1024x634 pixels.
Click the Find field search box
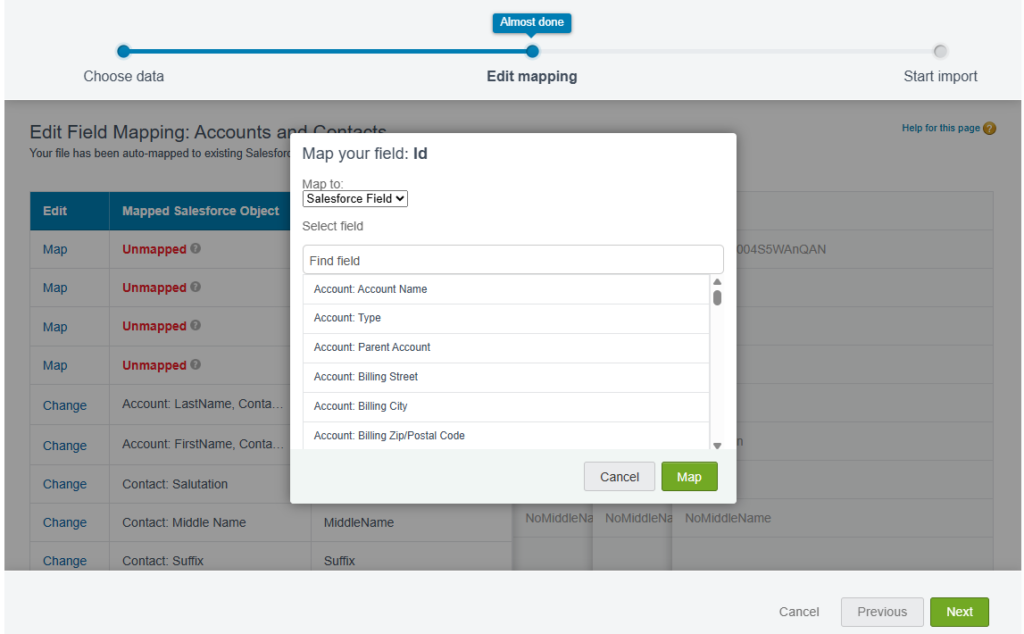(x=513, y=260)
